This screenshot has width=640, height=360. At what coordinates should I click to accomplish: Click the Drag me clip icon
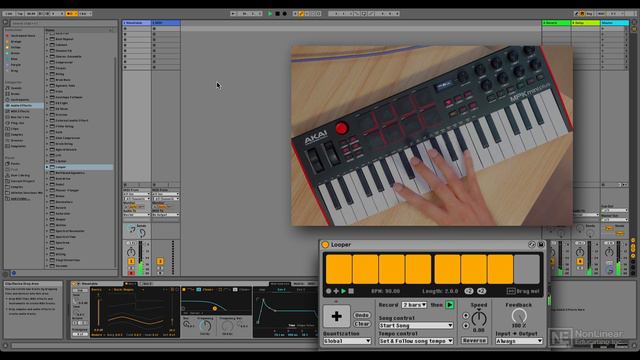click(x=511, y=291)
